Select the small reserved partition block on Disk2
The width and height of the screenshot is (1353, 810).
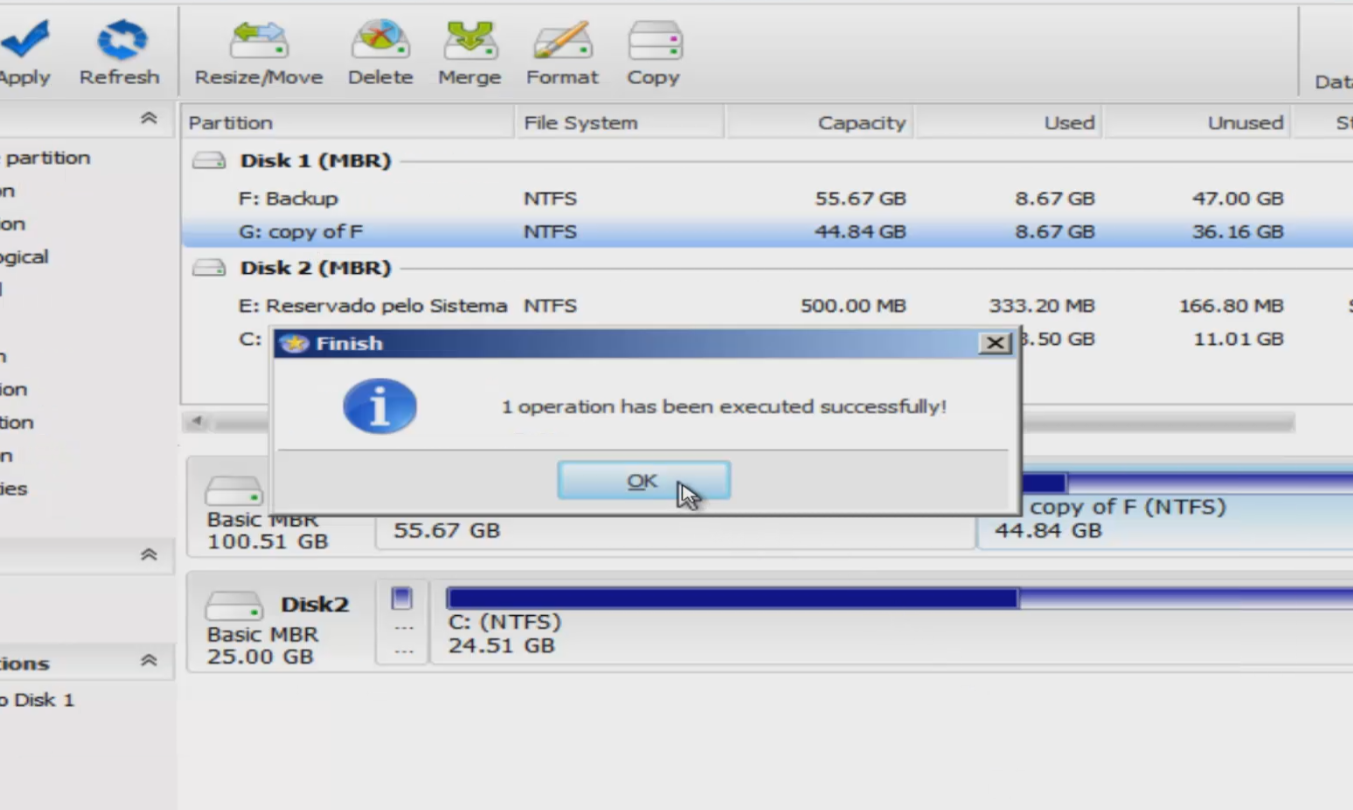pyautogui.click(x=402, y=621)
